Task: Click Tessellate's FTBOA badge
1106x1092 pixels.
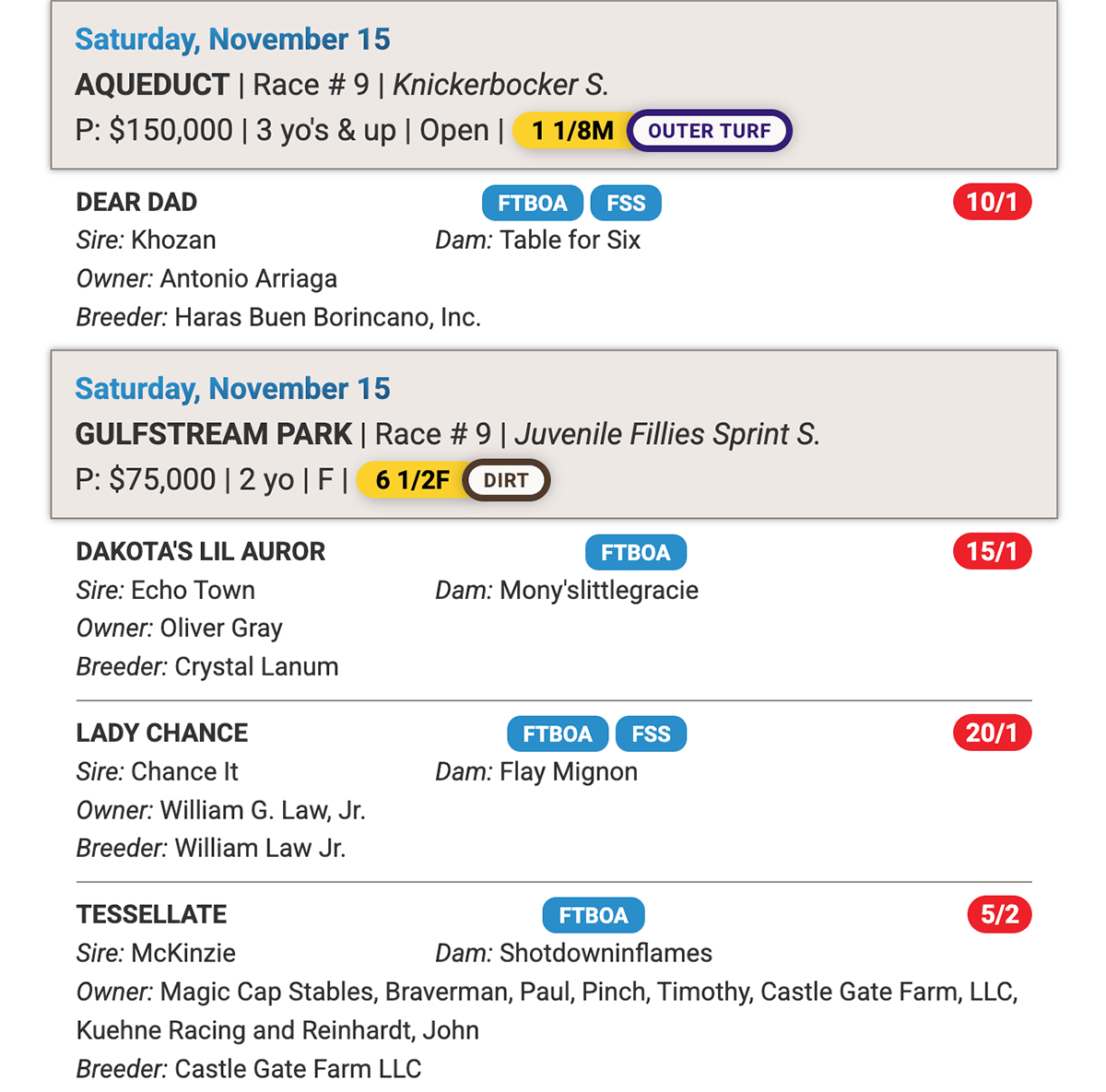Action: coord(594,915)
